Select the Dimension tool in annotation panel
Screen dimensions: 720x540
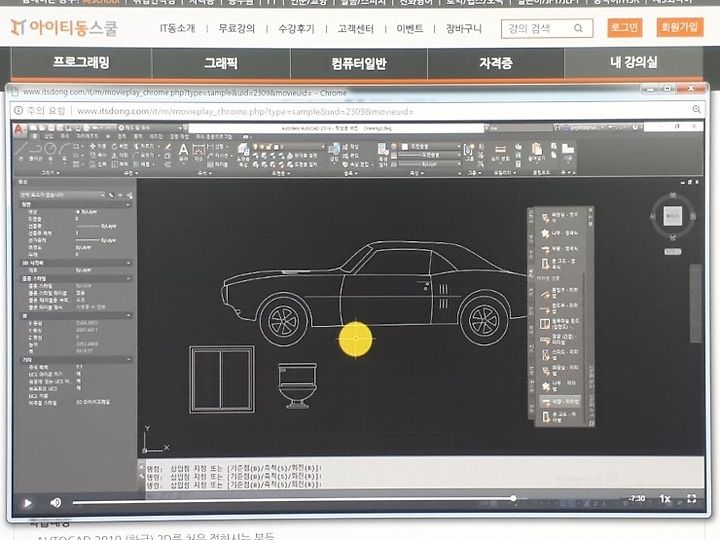click(198, 151)
